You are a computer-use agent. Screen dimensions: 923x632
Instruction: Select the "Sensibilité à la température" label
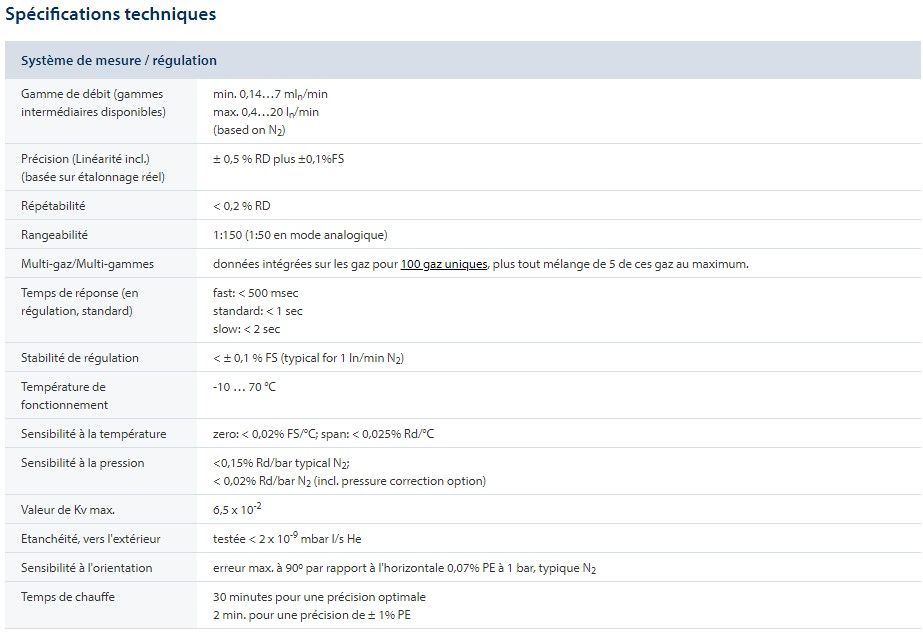click(x=94, y=434)
